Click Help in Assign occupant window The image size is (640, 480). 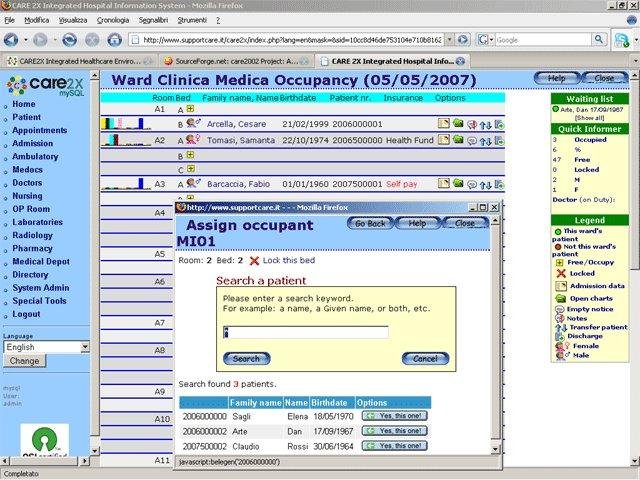pyautogui.click(x=418, y=223)
